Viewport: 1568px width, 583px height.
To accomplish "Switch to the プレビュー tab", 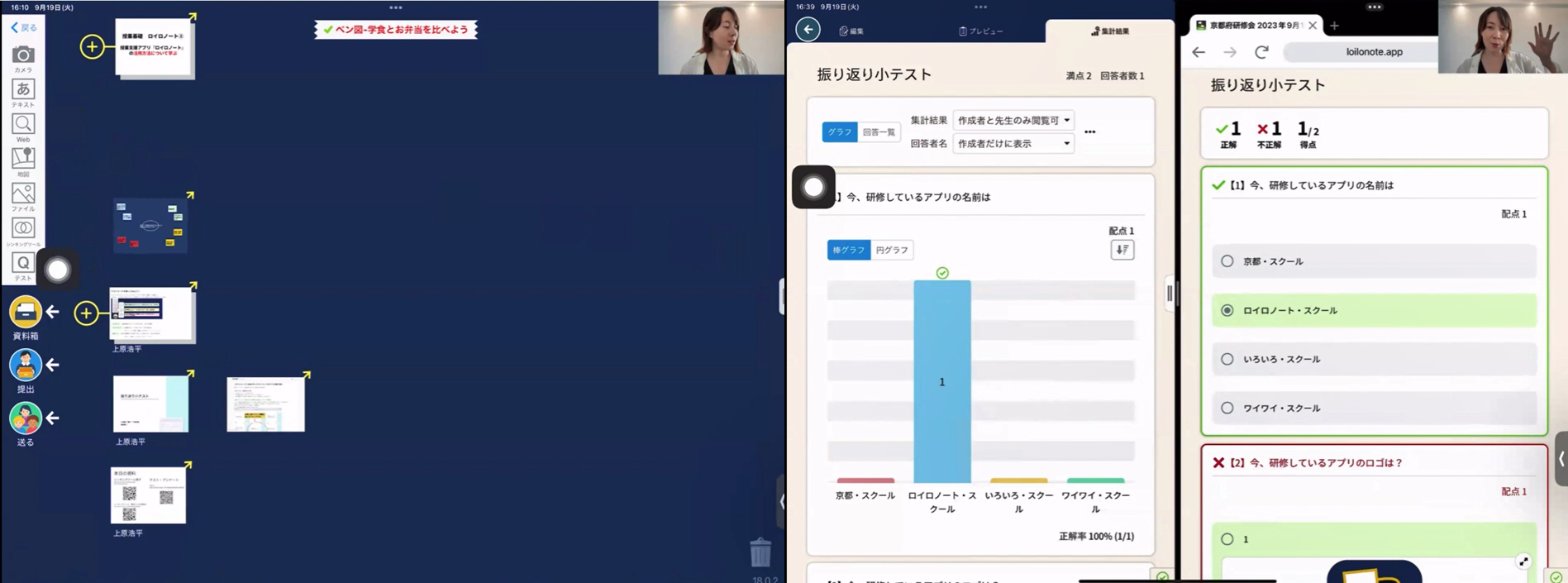I will 980,31.
